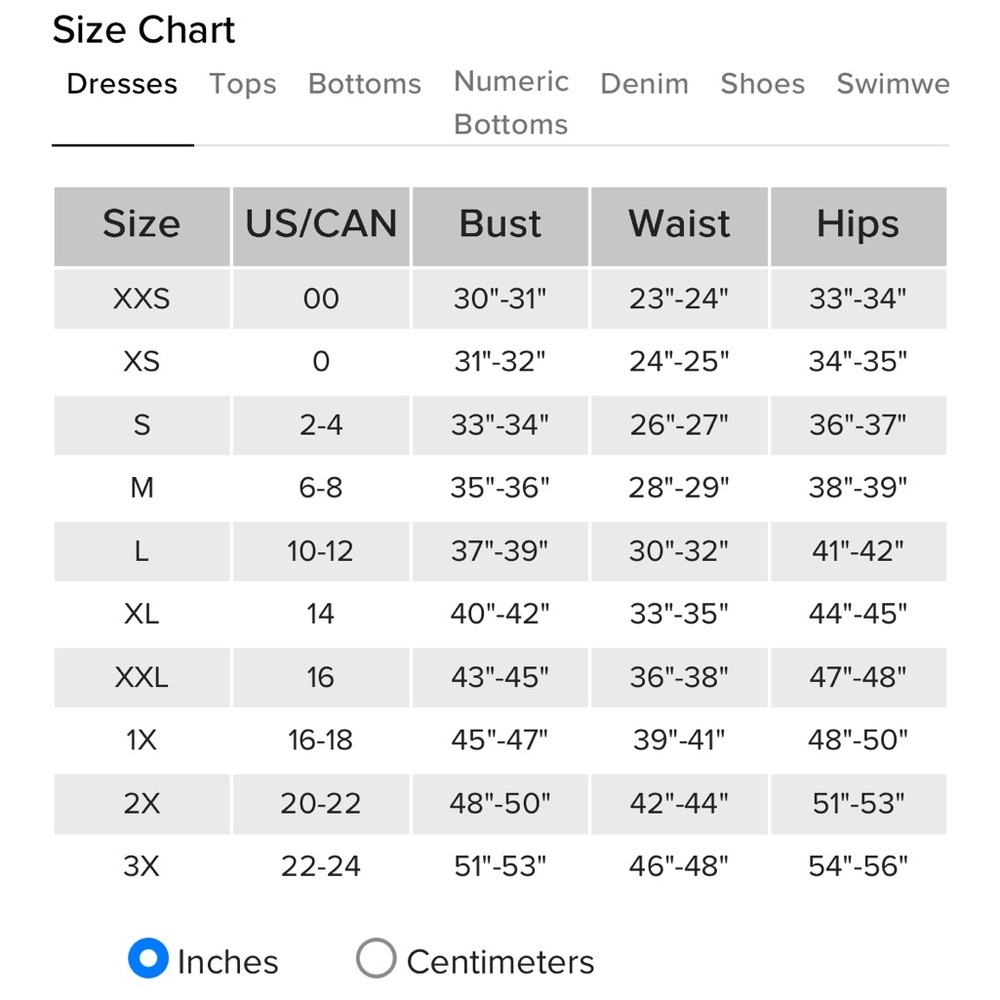Open the Denim size tab
Image resolution: width=1000 pixels, height=1000 pixels.
coord(644,84)
